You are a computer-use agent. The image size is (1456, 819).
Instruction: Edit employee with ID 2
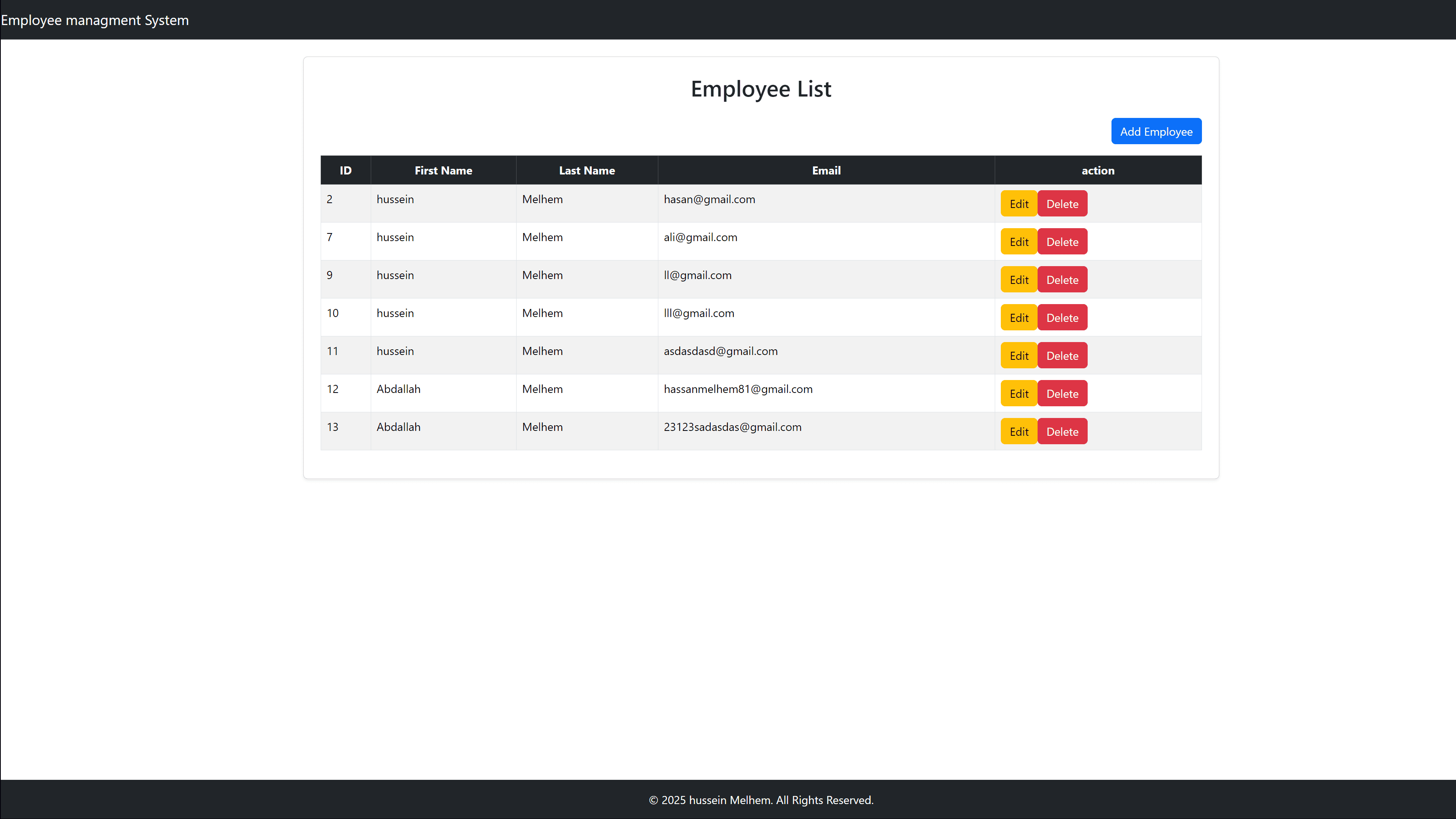pos(1019,204)
